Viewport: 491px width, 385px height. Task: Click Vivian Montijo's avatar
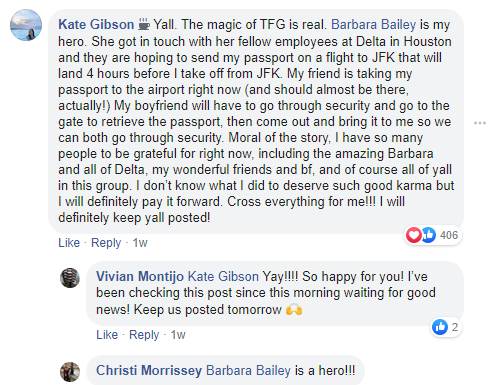70,278
